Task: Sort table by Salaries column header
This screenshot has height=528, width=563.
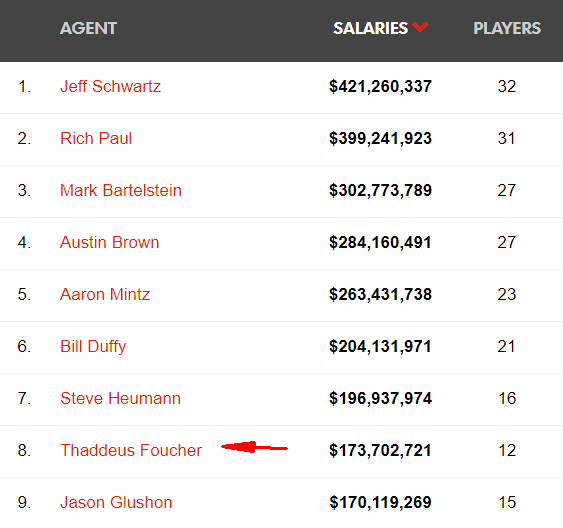Action: click(370, 28)
